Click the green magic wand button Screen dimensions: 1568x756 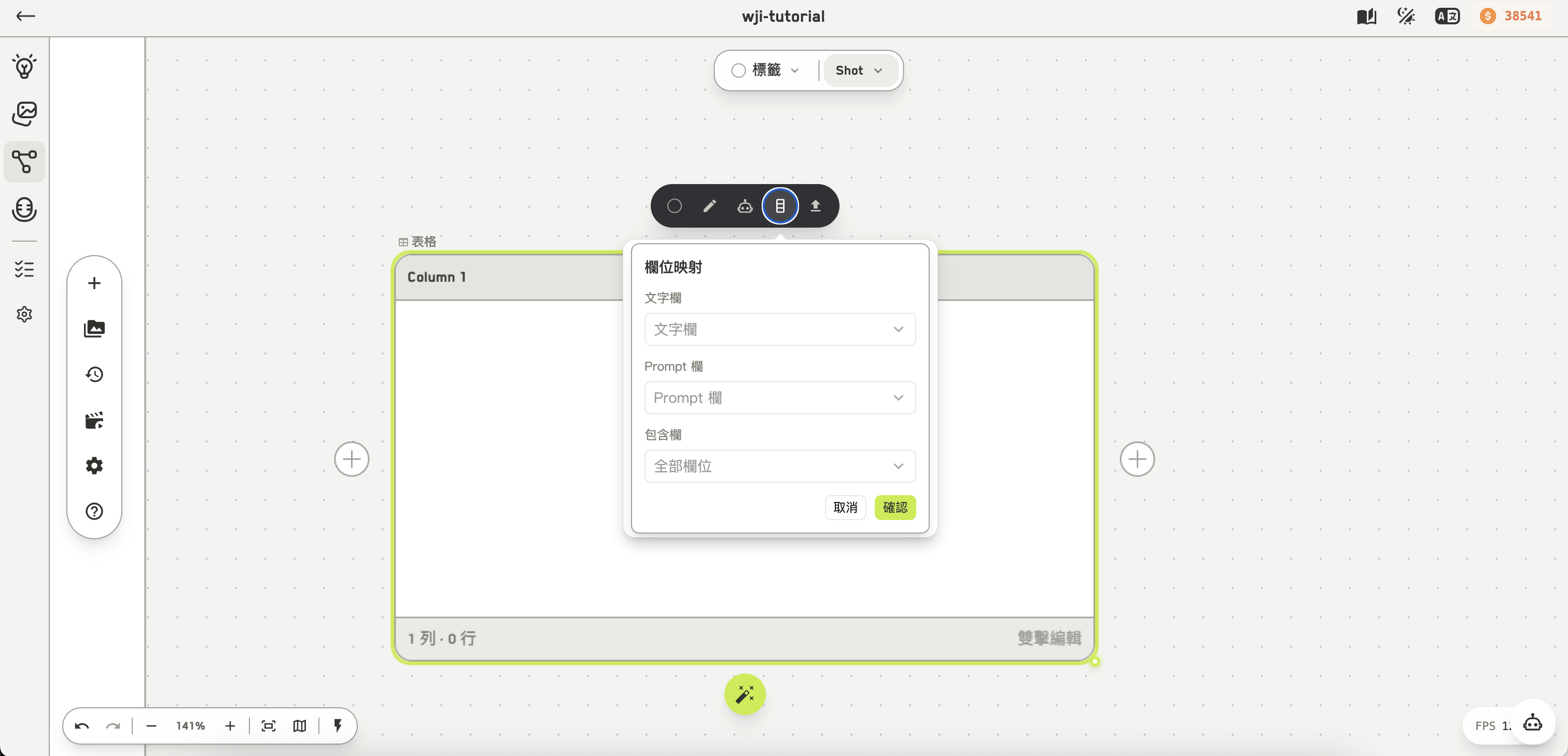point(745,694)
